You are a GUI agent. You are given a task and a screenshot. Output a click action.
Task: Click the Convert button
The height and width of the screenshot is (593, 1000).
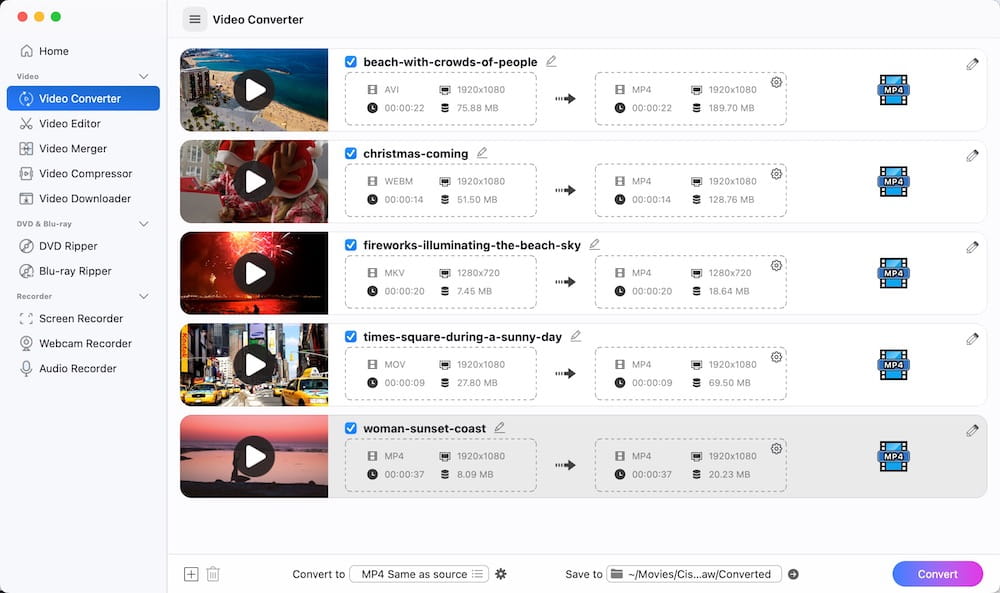[x=938, y=574]
